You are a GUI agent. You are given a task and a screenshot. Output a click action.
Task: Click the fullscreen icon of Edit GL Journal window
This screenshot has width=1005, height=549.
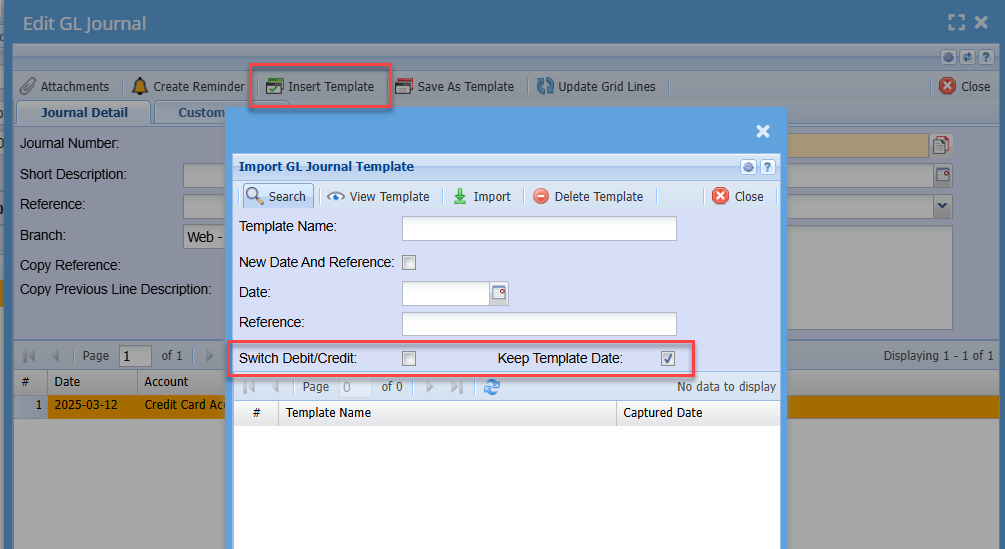click(x=956, y=22)
